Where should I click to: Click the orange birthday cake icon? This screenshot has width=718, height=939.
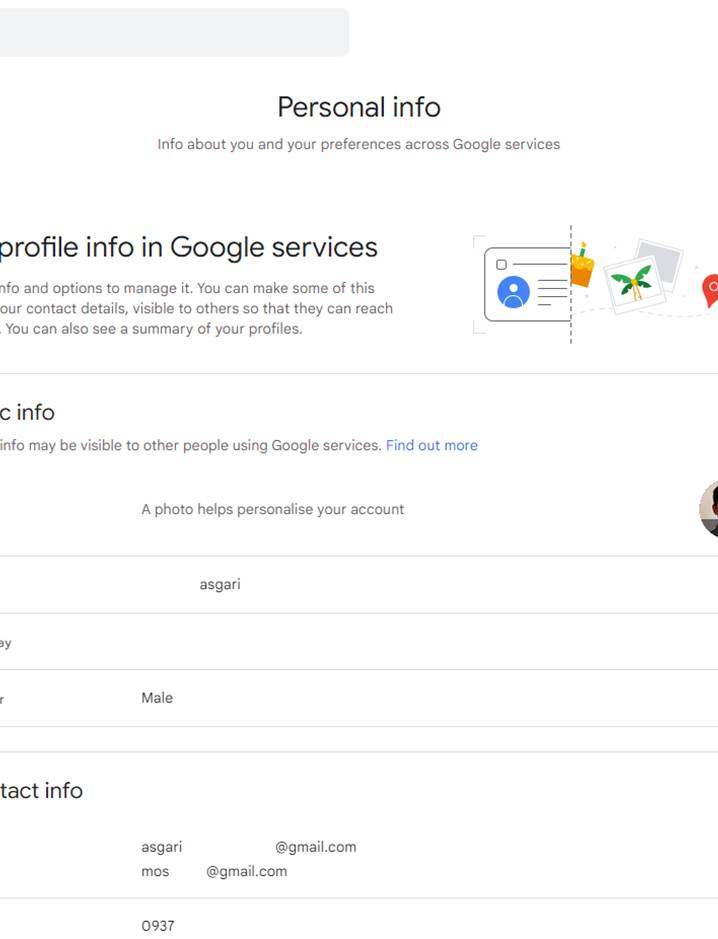tap(581, 266)
